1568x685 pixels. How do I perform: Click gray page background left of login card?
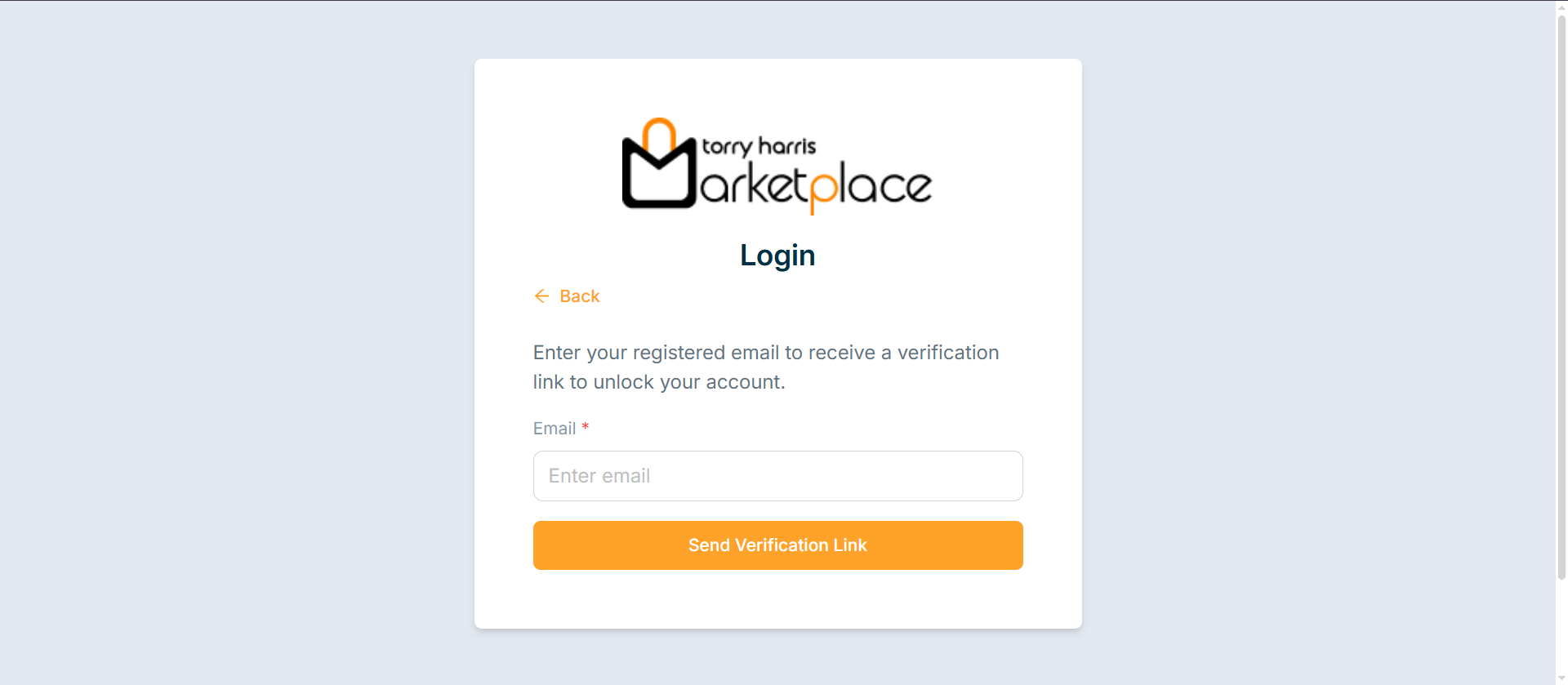(237, 343)
